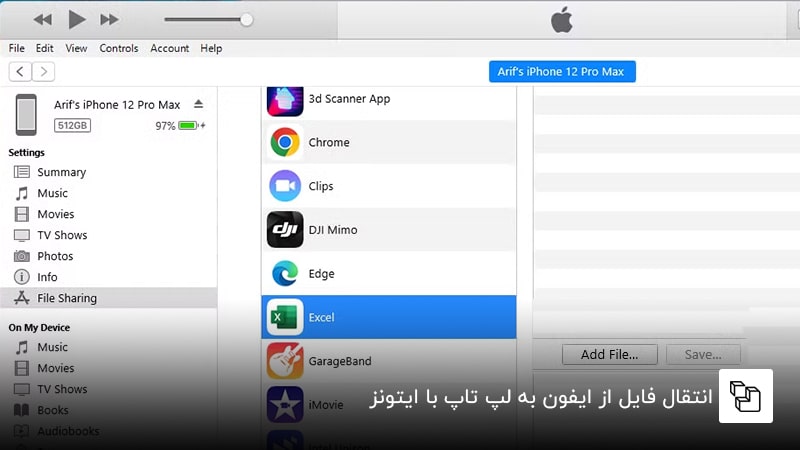Open the File menu
800x450 pixels.
(x=16, y=48)
